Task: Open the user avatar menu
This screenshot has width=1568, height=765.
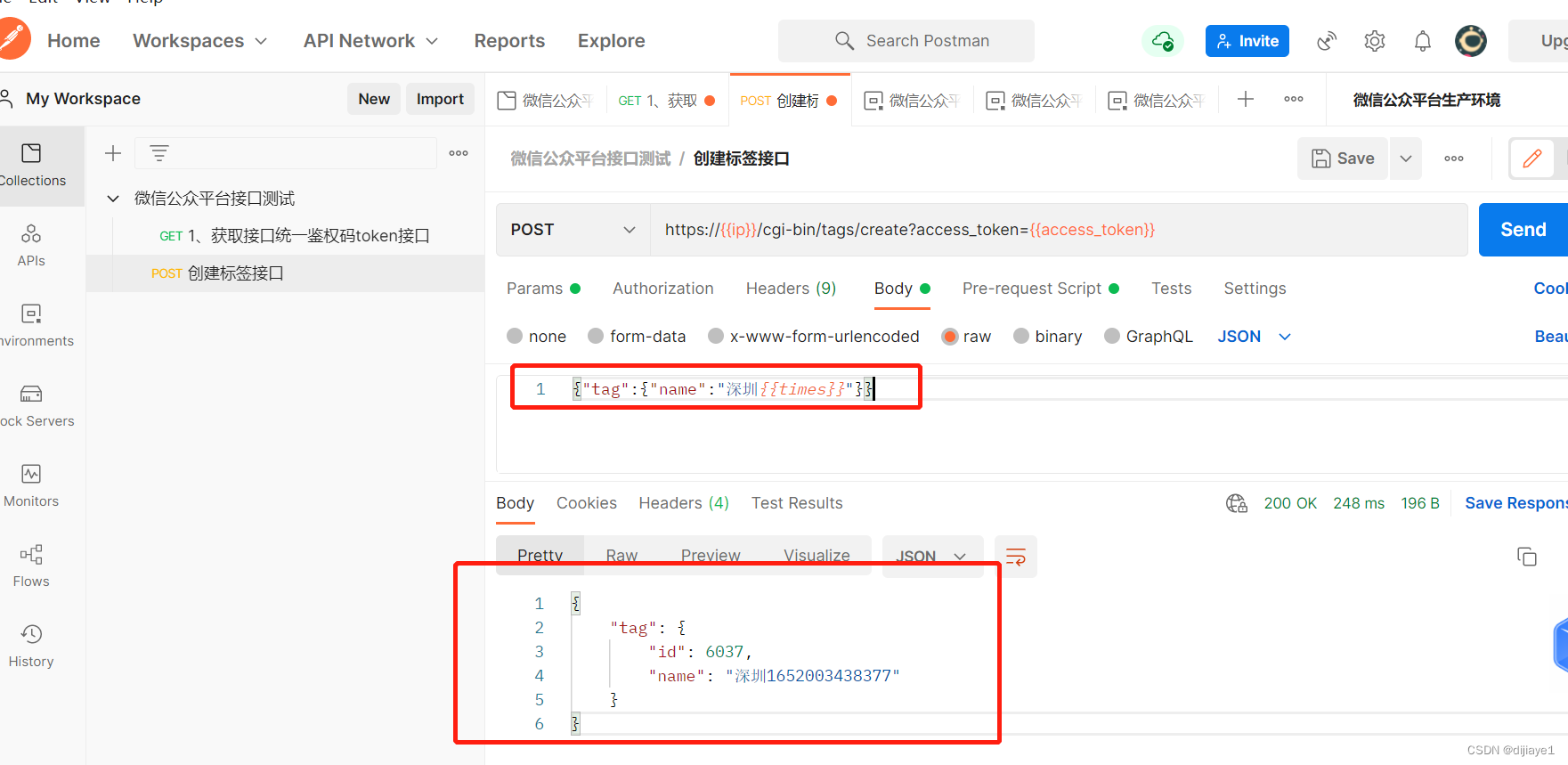Action: click(1471, 41)
